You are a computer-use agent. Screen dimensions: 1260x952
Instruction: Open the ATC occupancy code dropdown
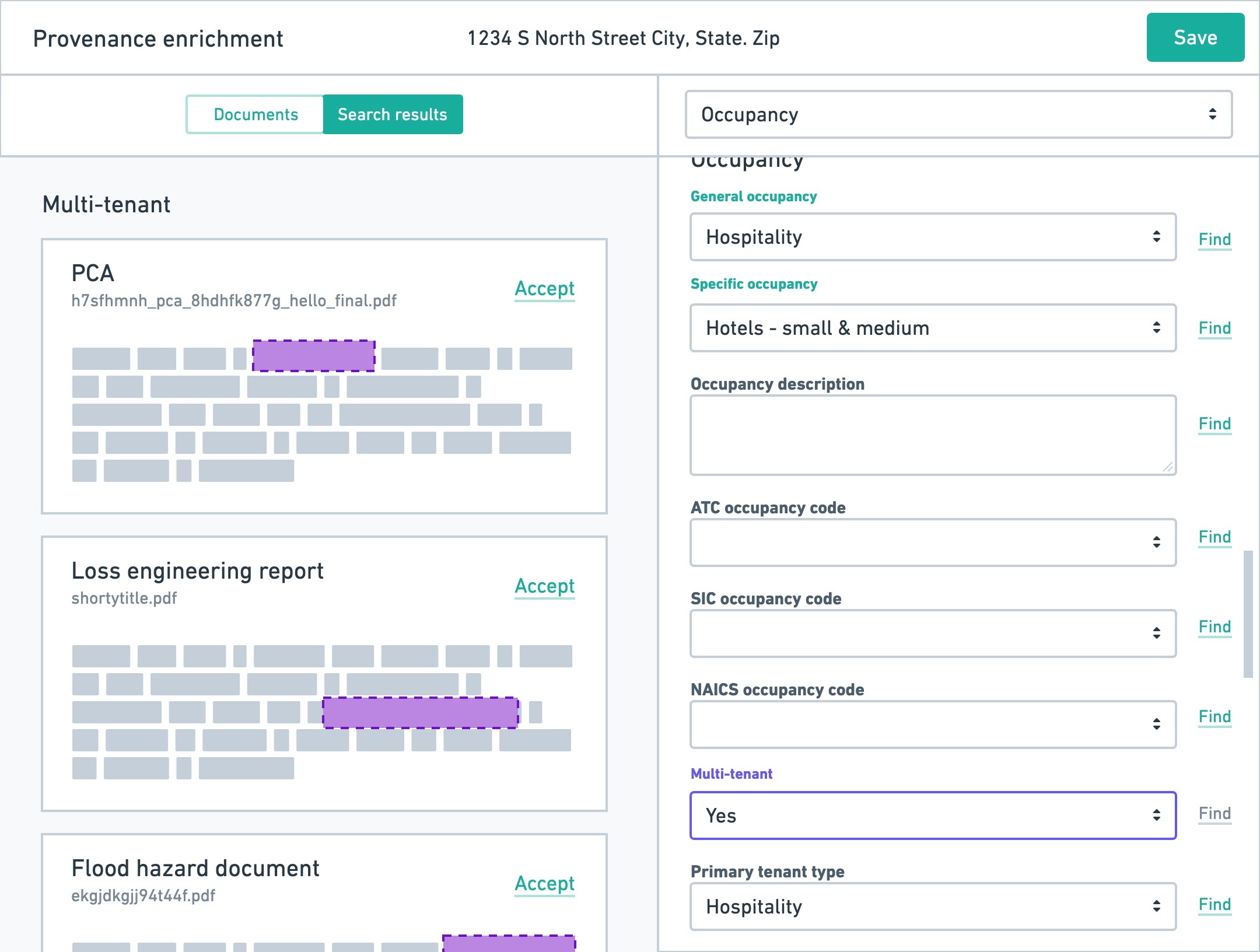pos(932,542)
